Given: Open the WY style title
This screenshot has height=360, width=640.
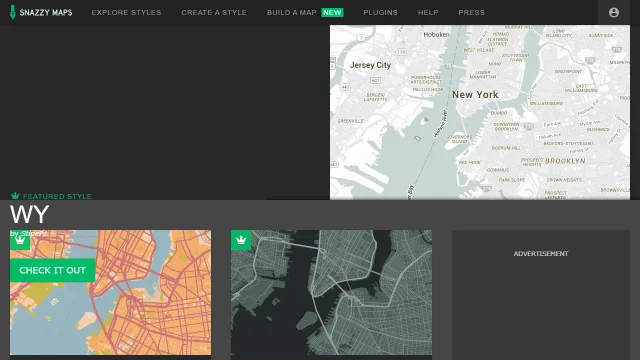Looking at the screenshot, I should point(29,215).
